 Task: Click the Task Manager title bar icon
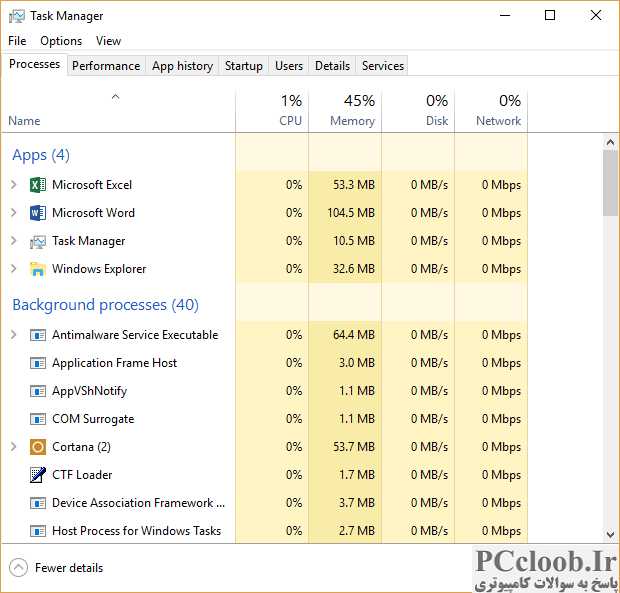pyautogui.click(x=17, y=16)
